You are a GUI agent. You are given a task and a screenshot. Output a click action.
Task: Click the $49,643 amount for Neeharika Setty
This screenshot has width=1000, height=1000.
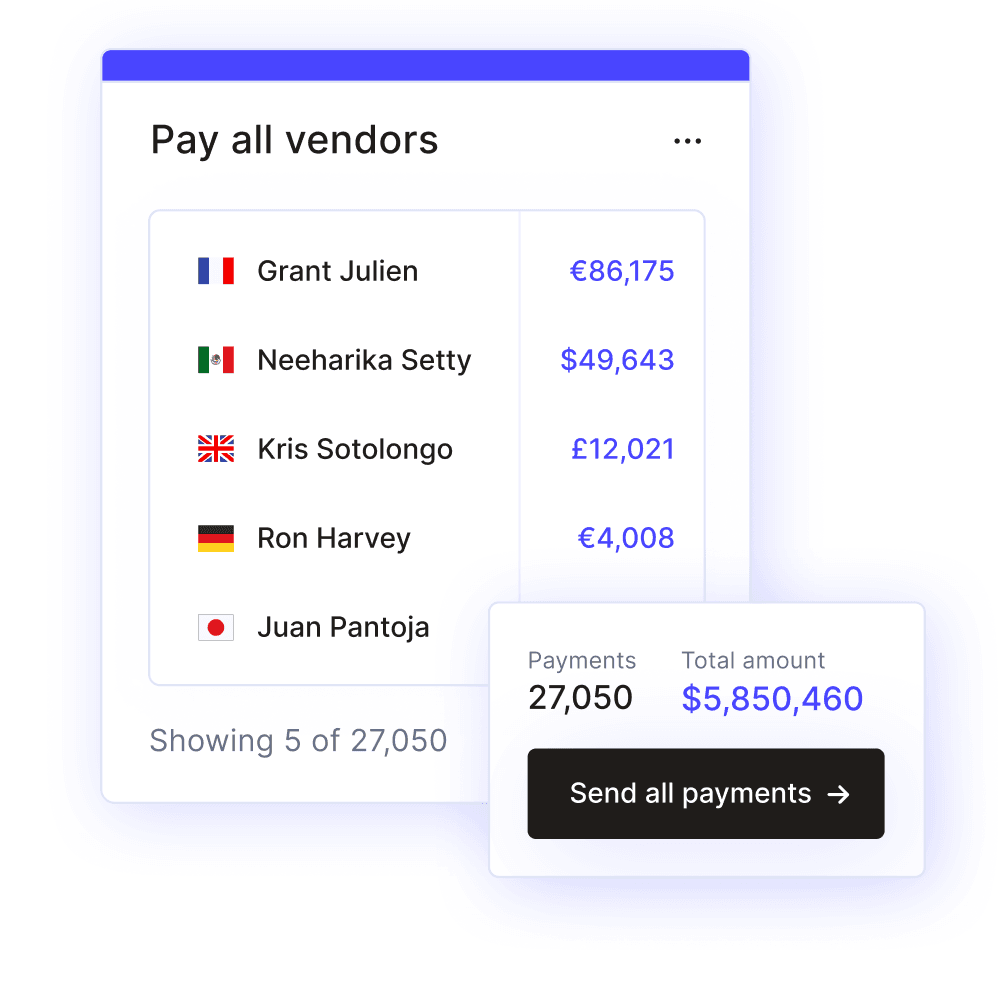(x=617, y=359)
